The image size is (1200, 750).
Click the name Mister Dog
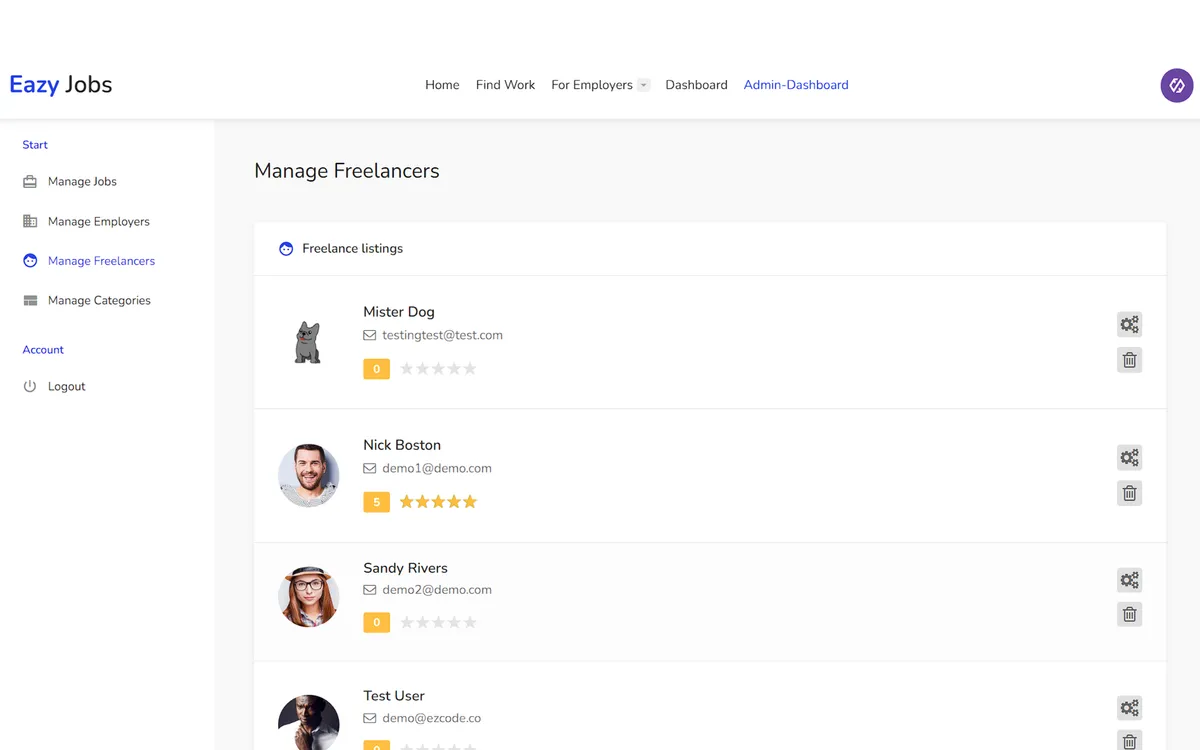399,312
